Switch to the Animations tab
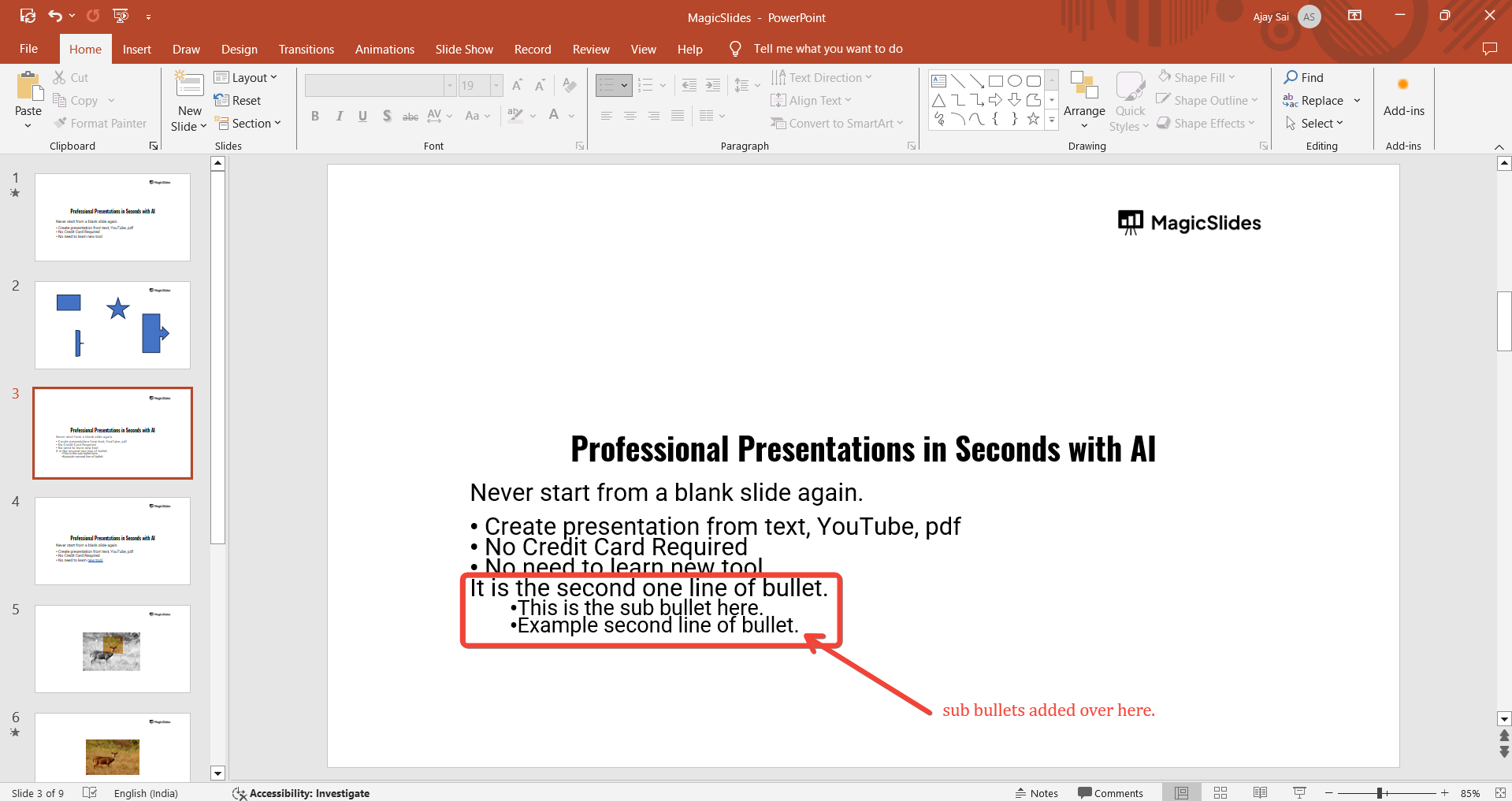 click(385, 49)
